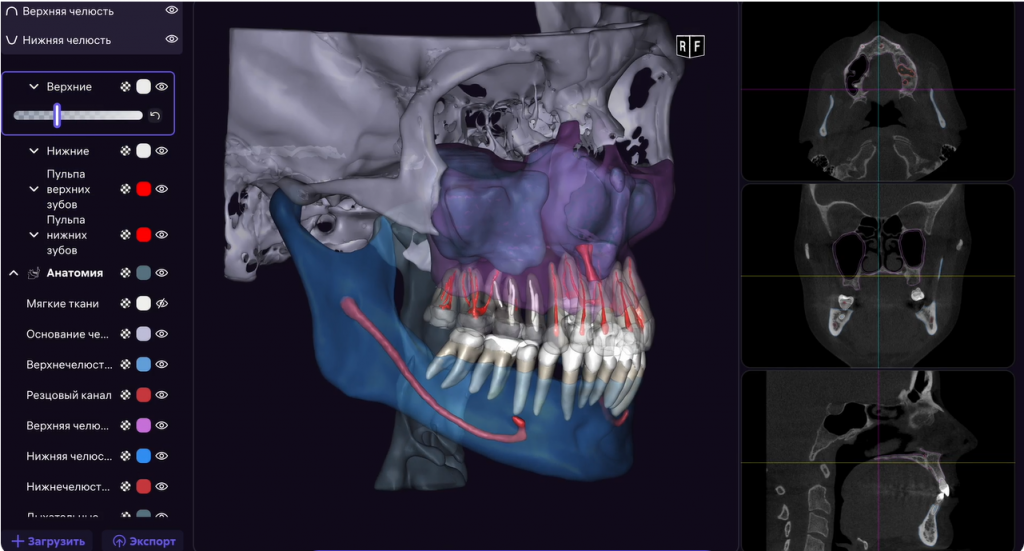Show the hidden Мягкие ткани layer
The image size is (1024, 551).
(x=161, y=303)
